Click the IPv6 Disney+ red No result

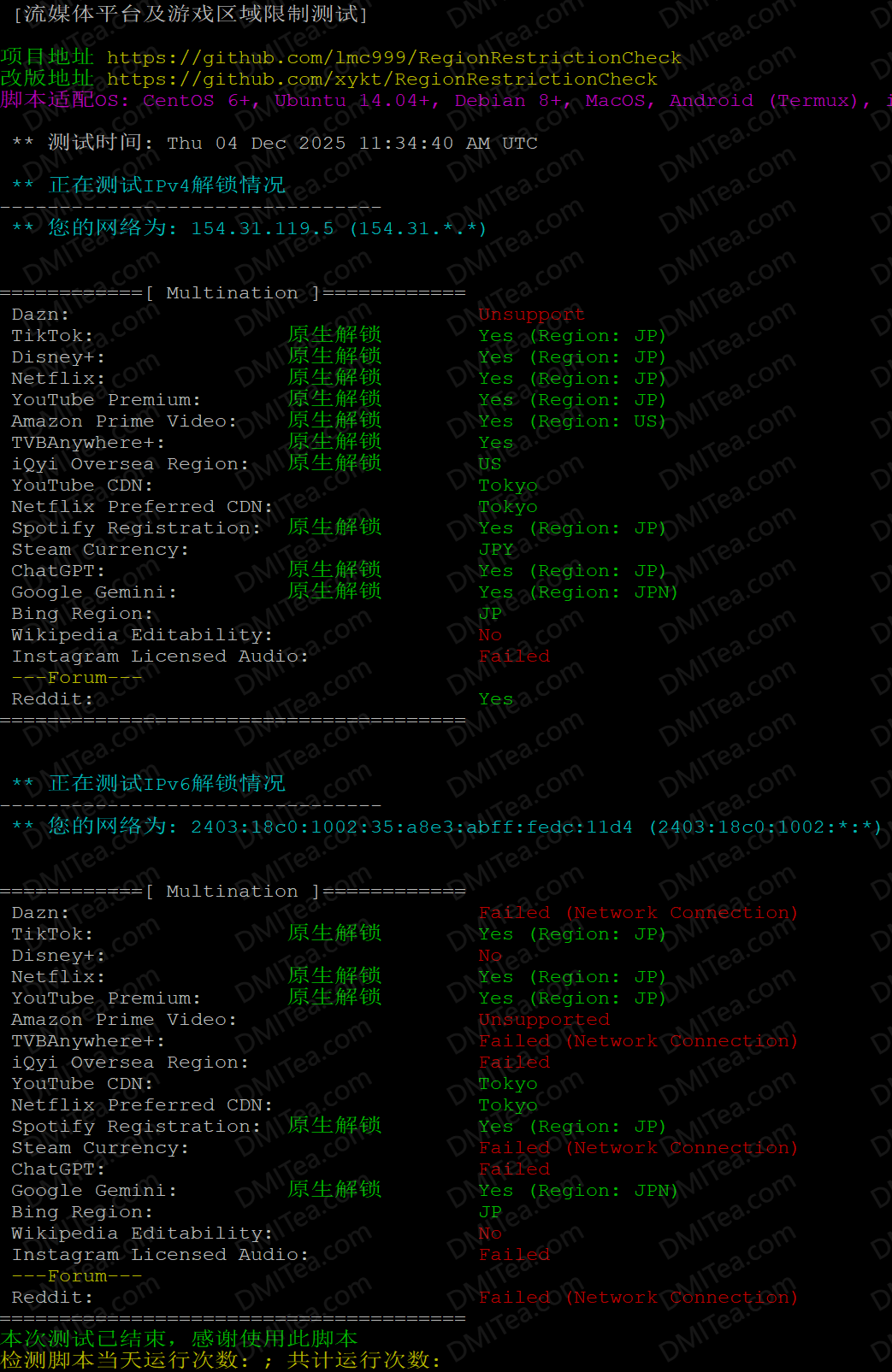490,956
